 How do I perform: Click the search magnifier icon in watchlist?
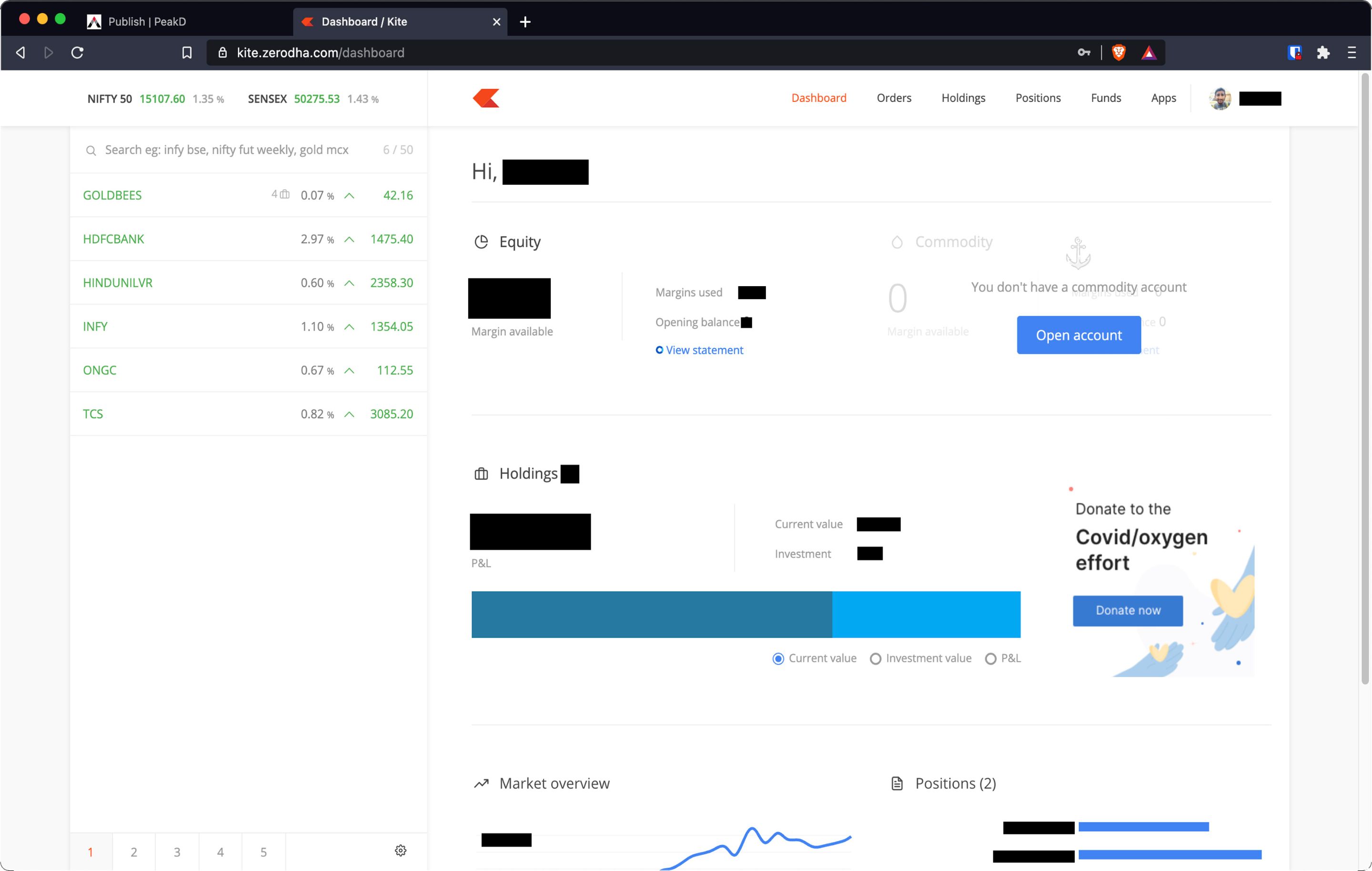pos(91,150)
